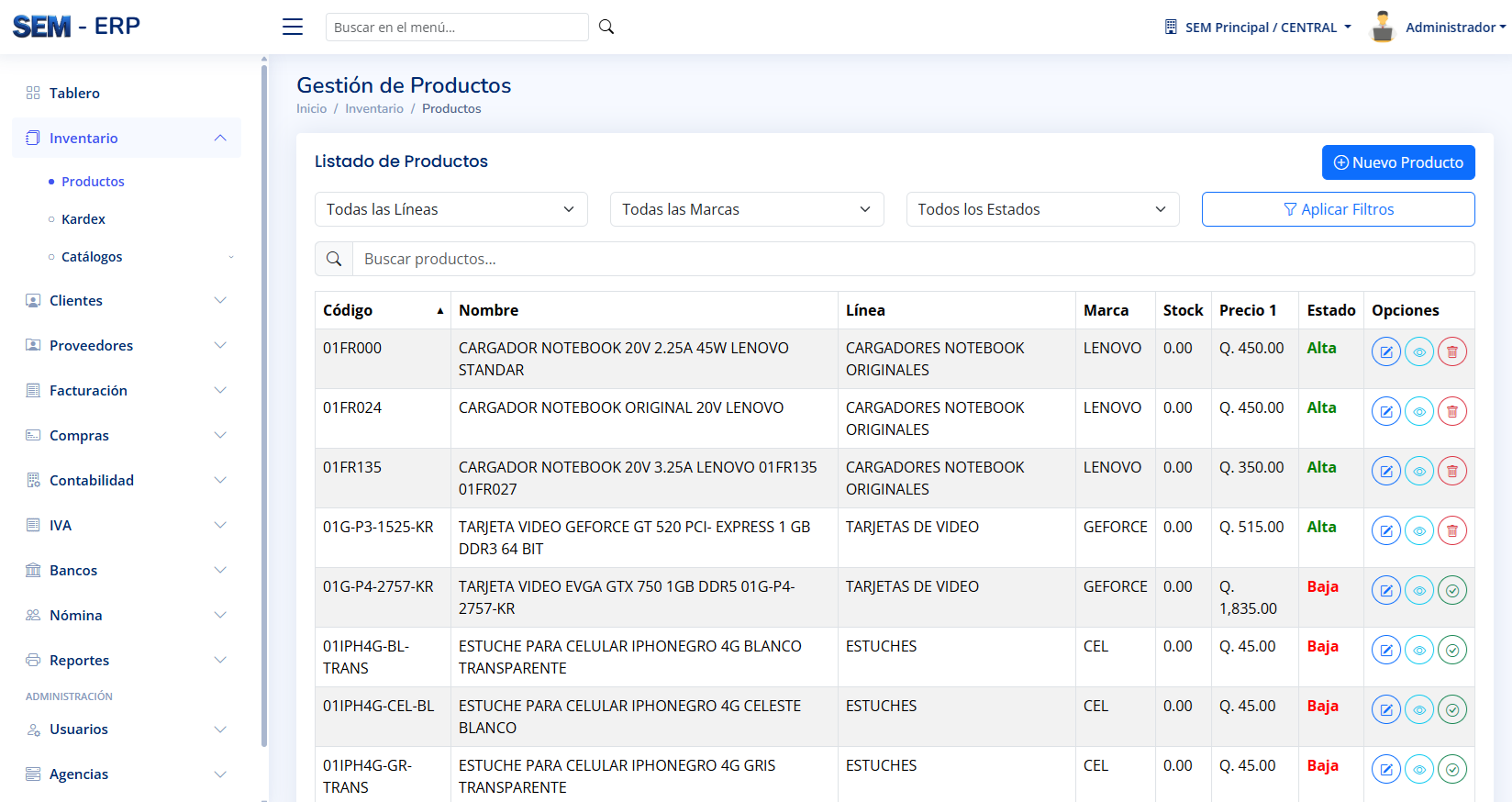Screen dimensions: 1512x802
Task: Click the Administrador user avatar
Action: tap(1382, 27)
